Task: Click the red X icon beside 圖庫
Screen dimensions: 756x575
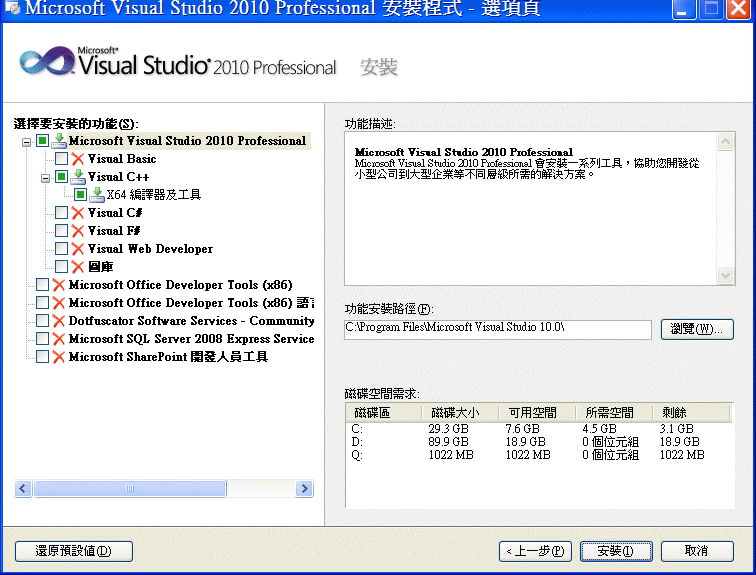Action: click(x=78, y=267)
